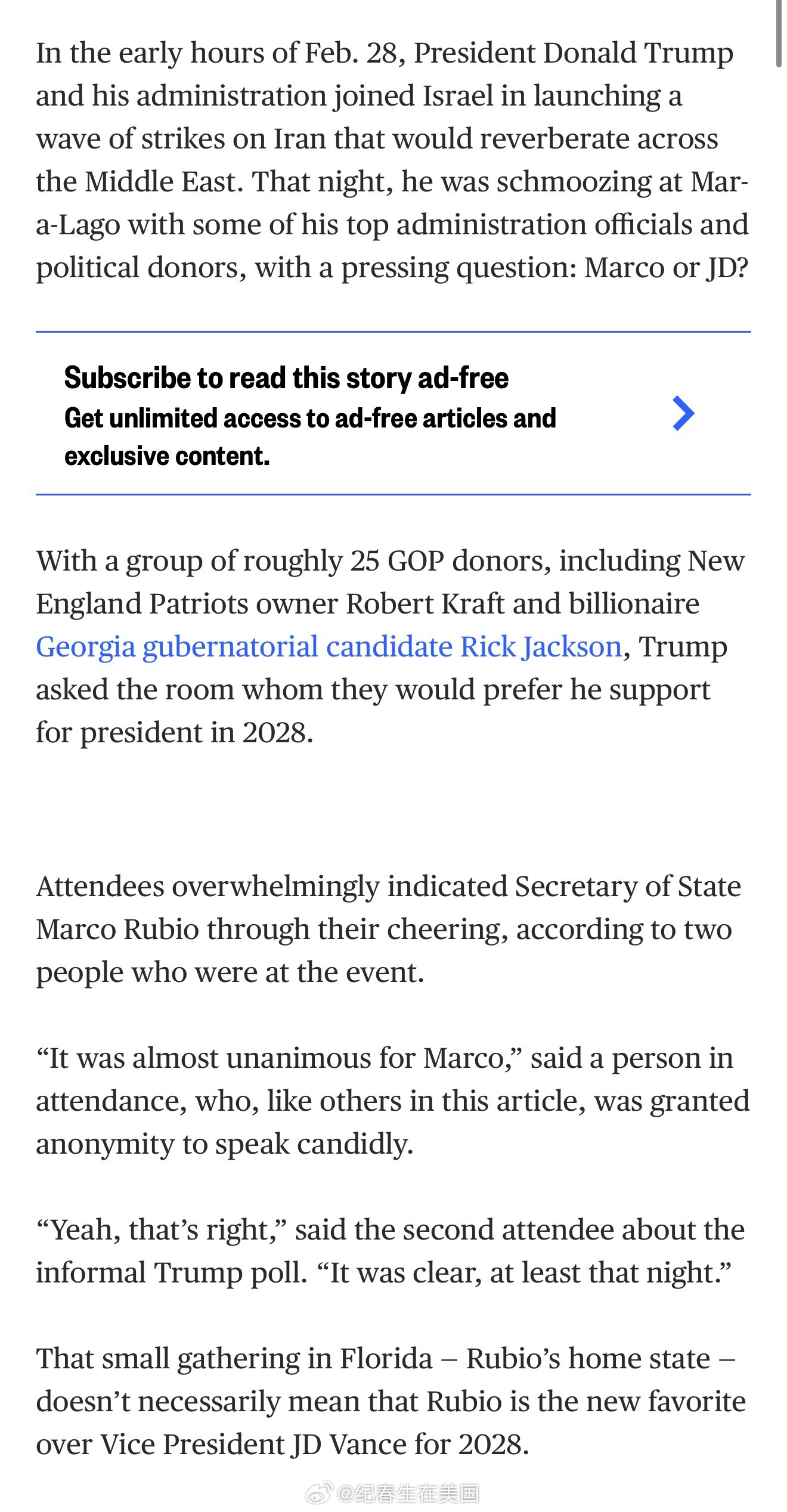This screenshot has width=787, height=1512.
Task: Click the paragraph beginning 'With a group of roughly'
Action: pos(391,647)
